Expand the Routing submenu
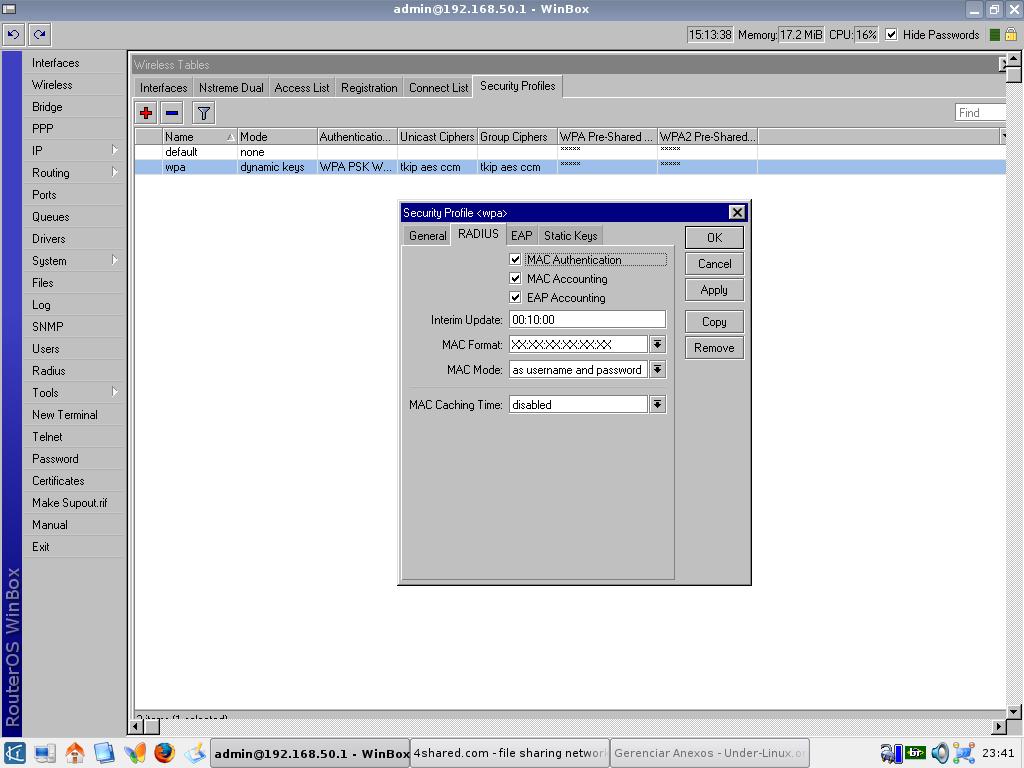The height and width of the screenshot is (768, 1024). pos(115,172)
